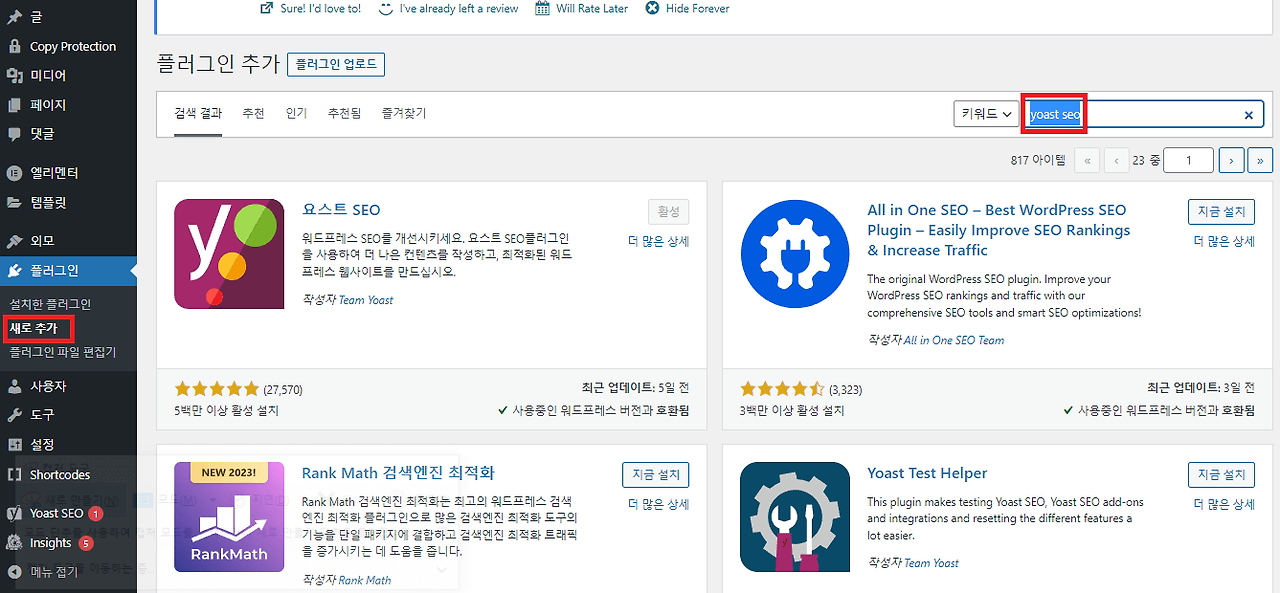Install Rank Math with 지금 설치
Screen dimensions: 1280x593
(x=655, y=474)
